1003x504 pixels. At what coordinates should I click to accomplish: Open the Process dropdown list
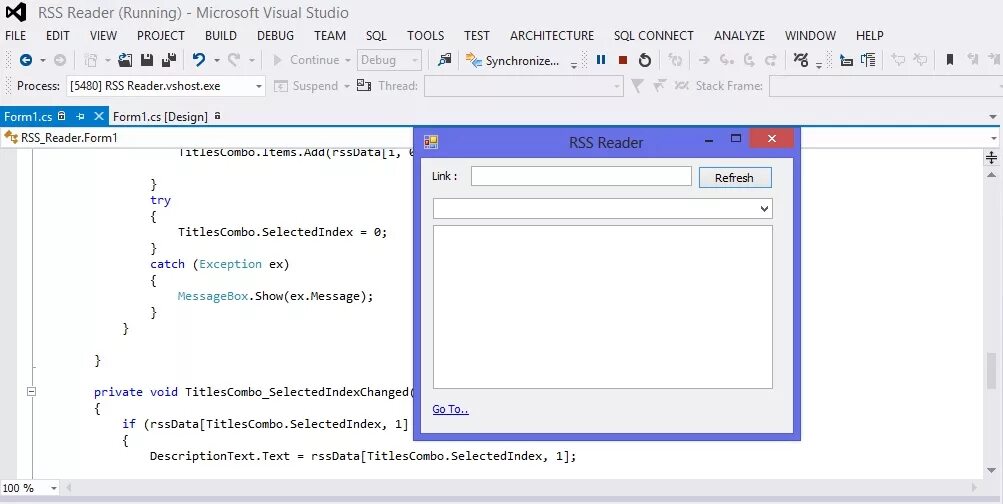click(x=258, y=86)
